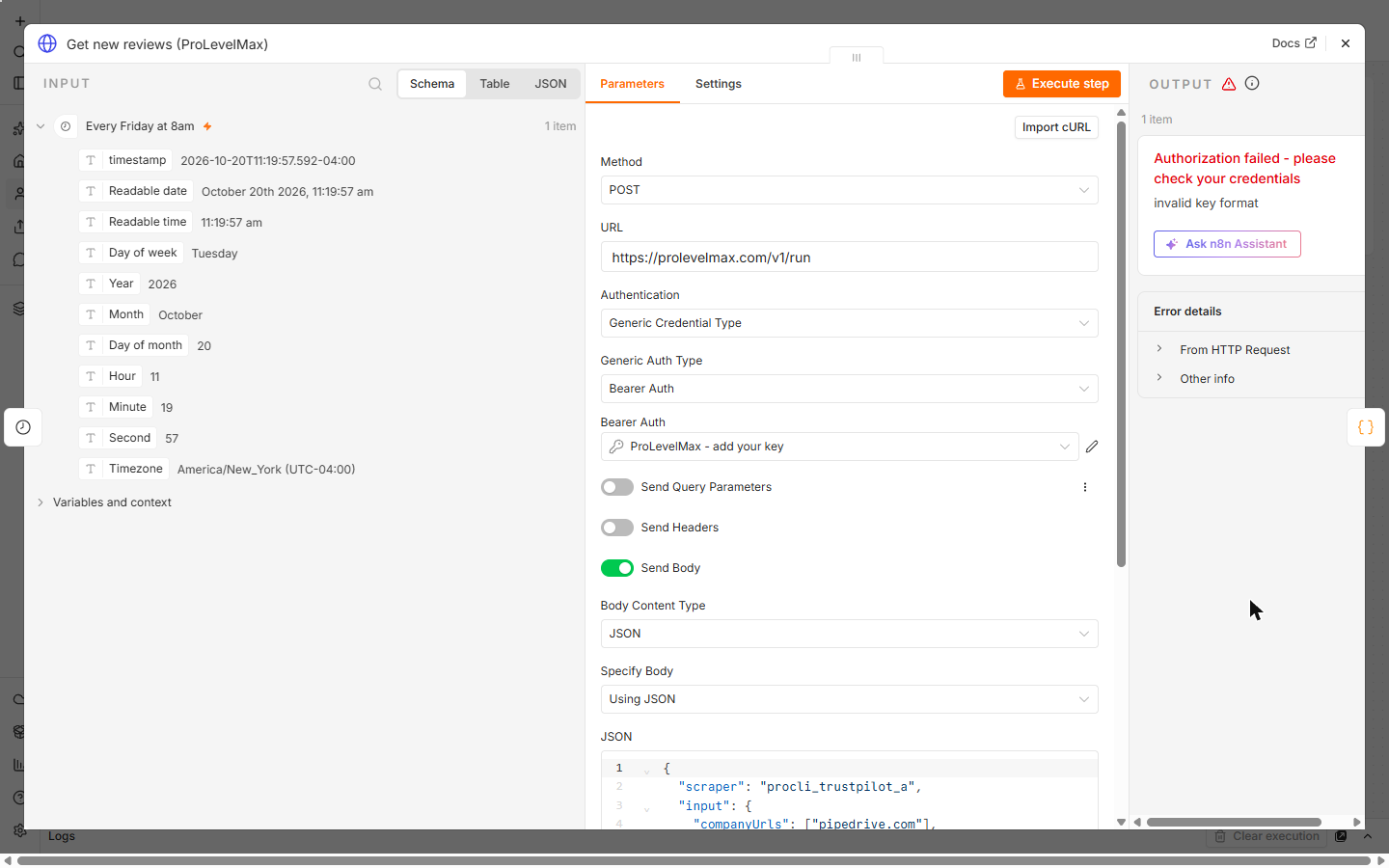Open the Bearer Auth credential dropdown
The image size is (1389, 868).
tap(839, 447)
